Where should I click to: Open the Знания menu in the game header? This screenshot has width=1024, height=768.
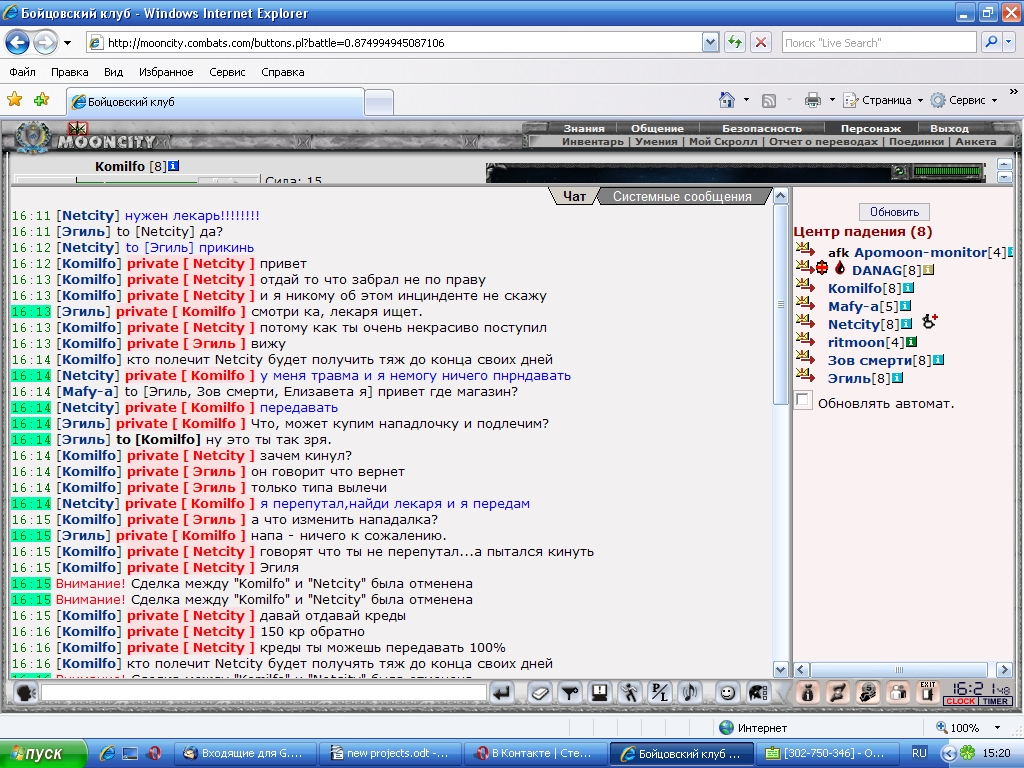pyautogui.click(x=584, y=128)
